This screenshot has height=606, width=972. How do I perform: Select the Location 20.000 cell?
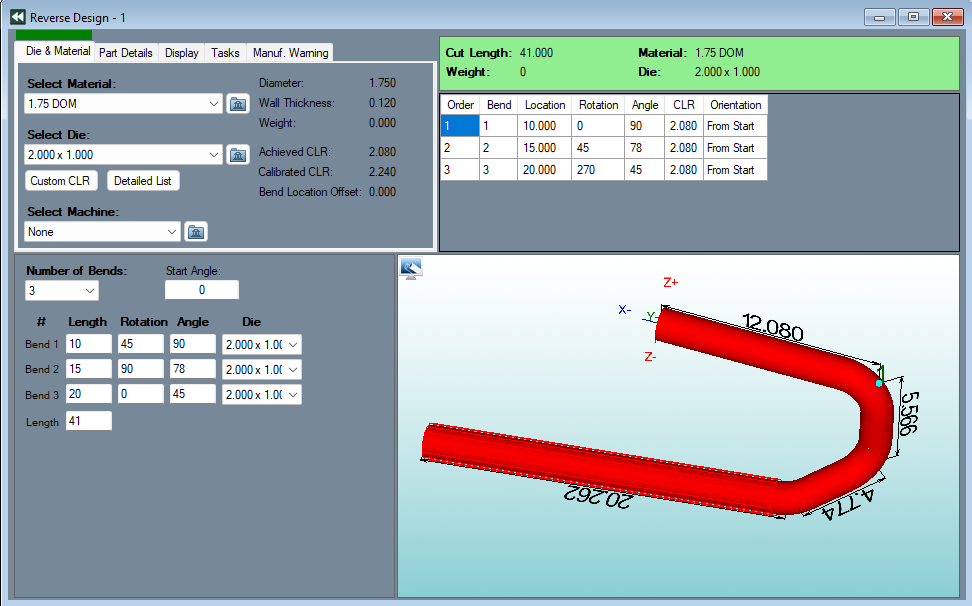(x=544, y=170)
